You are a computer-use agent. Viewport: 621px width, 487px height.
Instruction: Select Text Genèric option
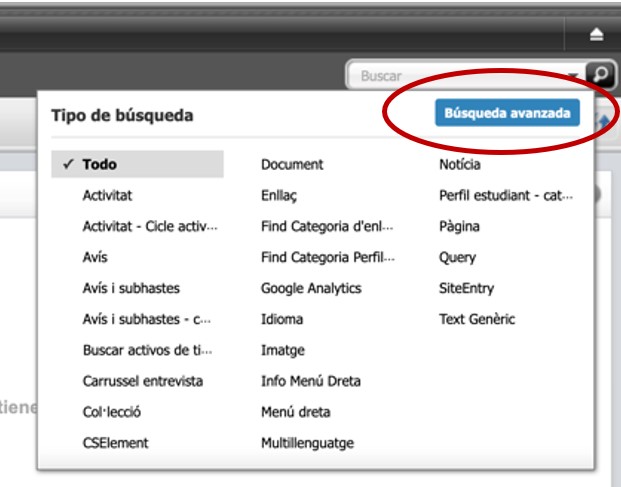(475, 320)
